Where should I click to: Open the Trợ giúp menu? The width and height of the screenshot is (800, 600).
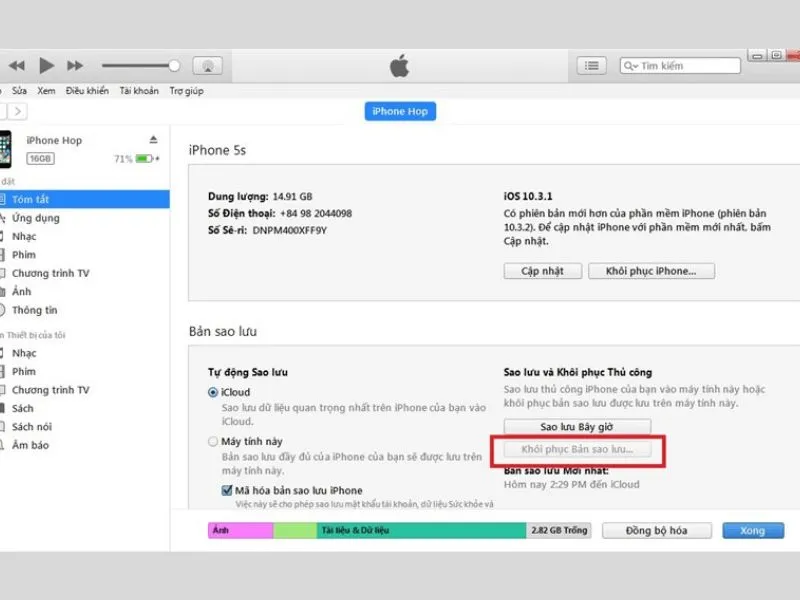[186, 91]
